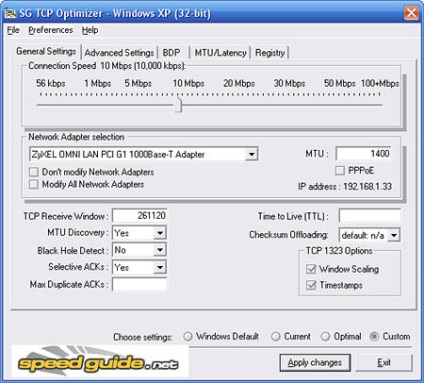Image resolution: width=424 pixels, height=383 pixels.
Task: Select the Current settings radio button
Action: pos(276,336)
